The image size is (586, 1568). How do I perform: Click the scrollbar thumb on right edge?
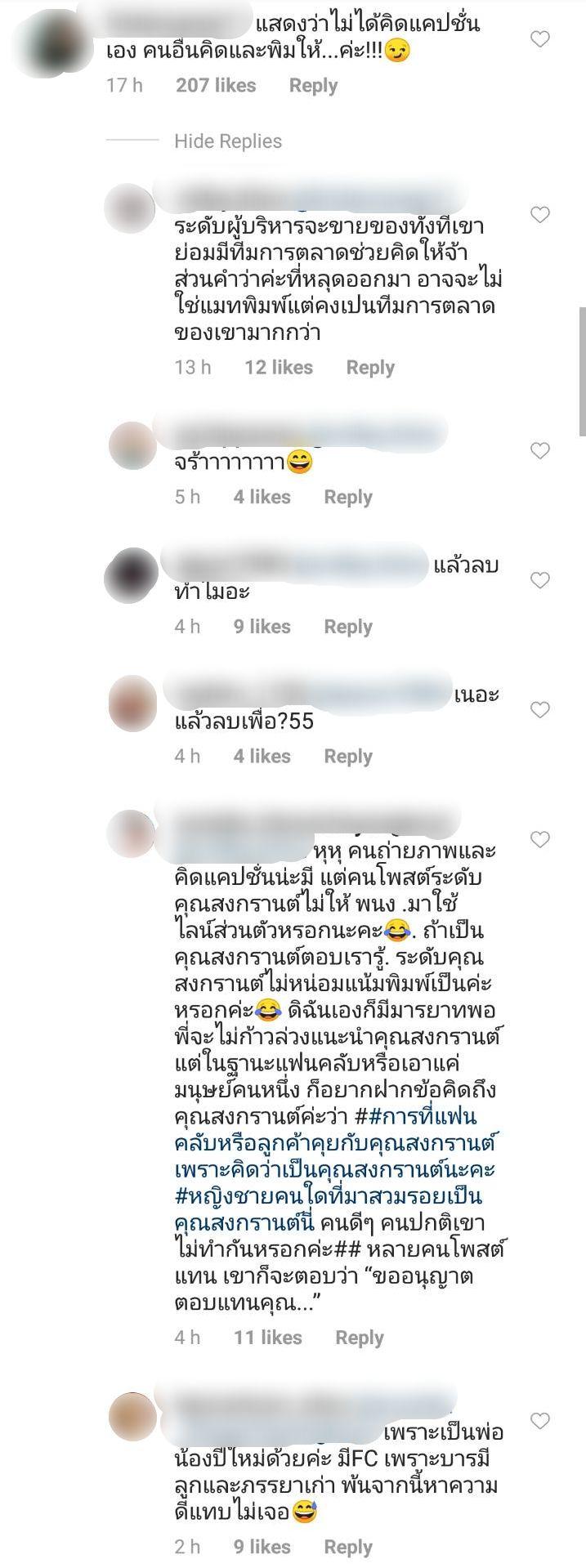[x=582, y=373]
